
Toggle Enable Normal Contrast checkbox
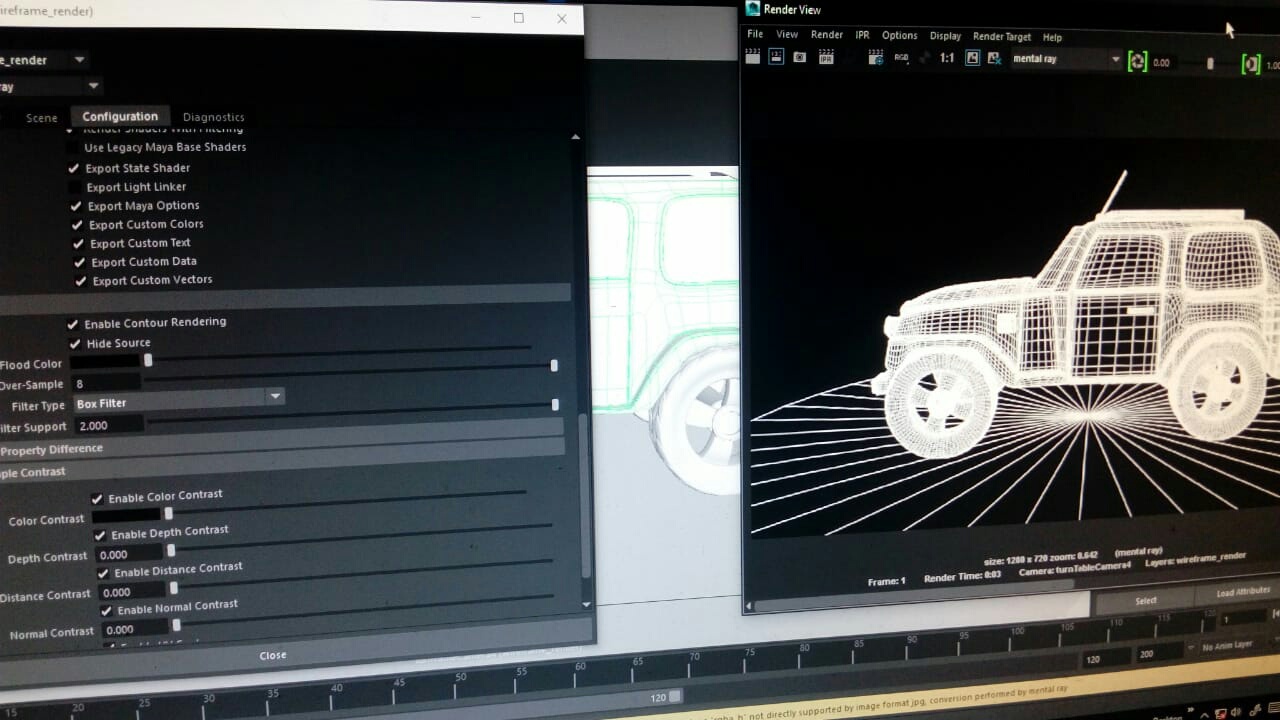pyautogui.click(x=106, y=610)
